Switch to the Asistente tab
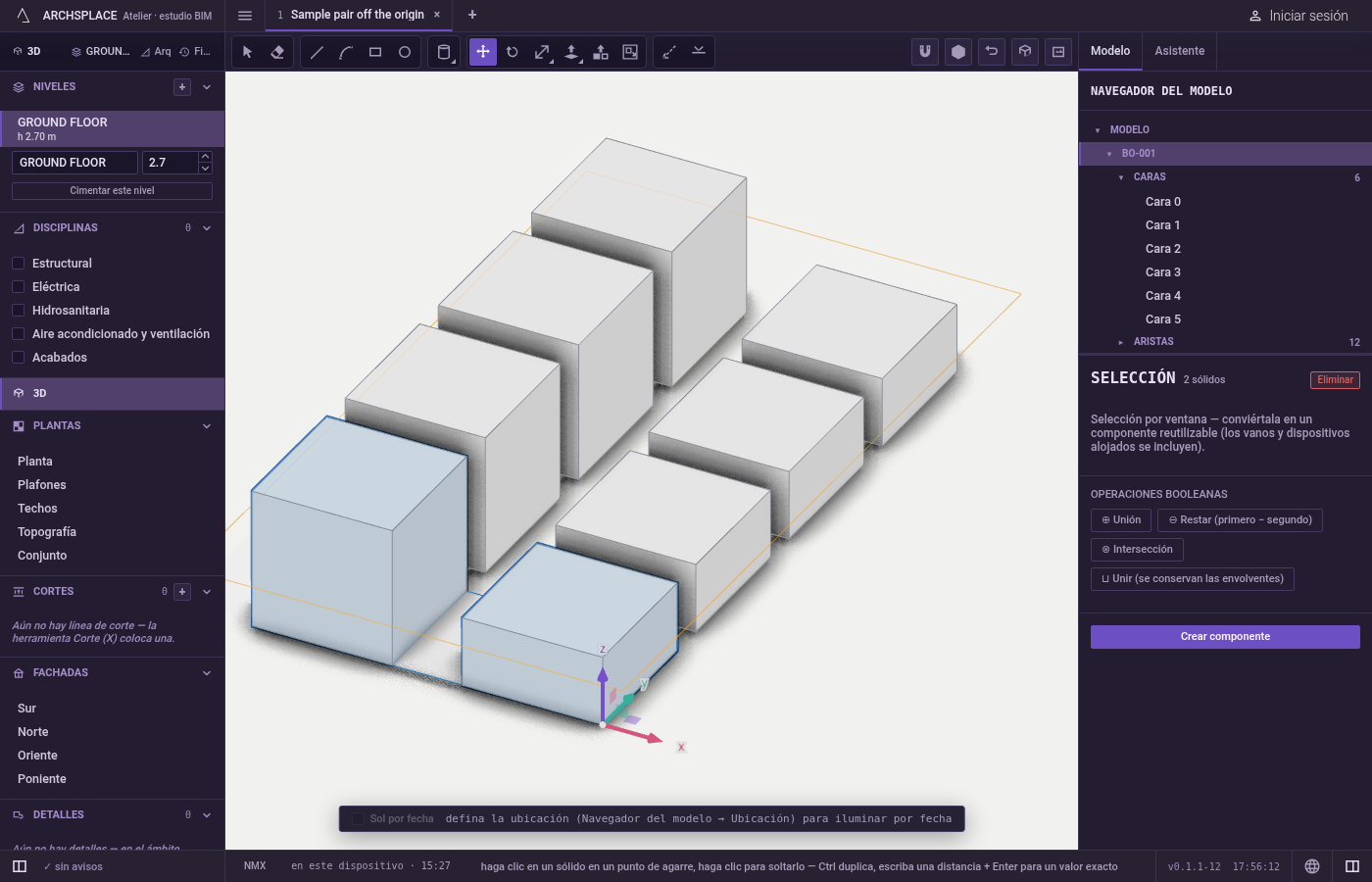Viewport: 1372px width, 882px height. click(x=1180, y=51)
